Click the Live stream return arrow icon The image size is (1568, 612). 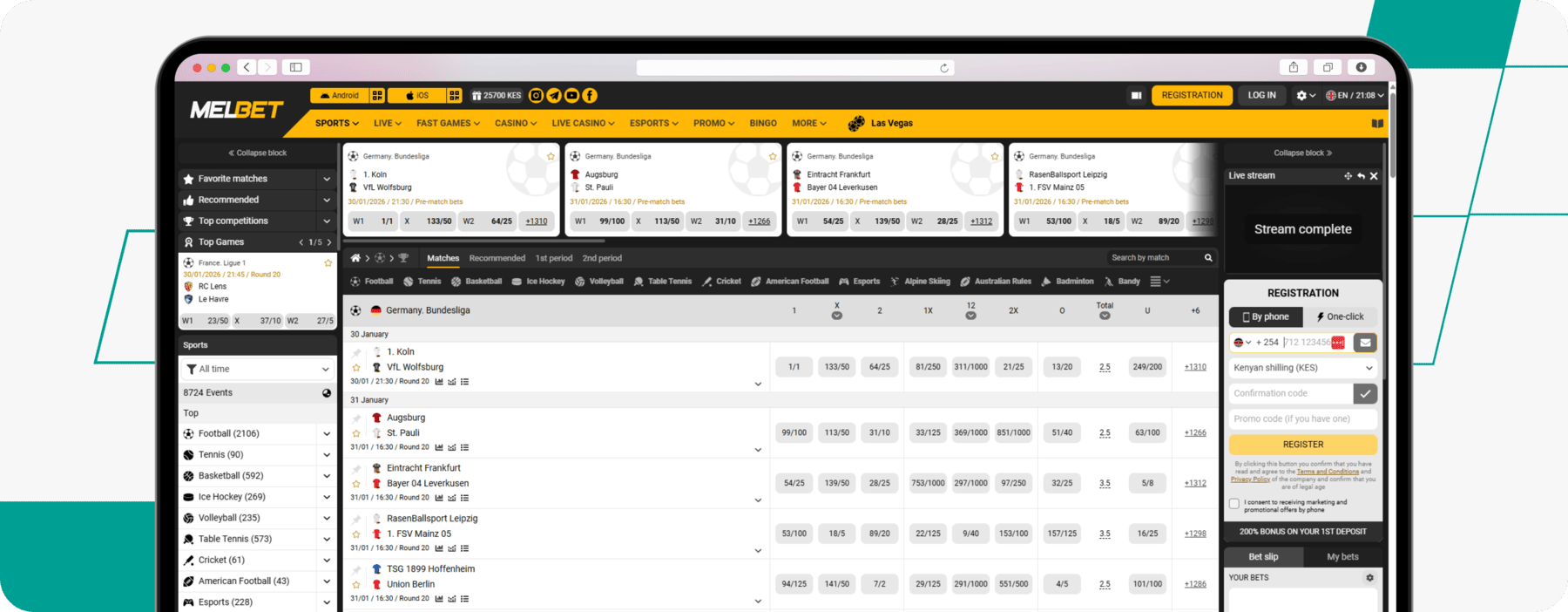(x=1361, y=176)
